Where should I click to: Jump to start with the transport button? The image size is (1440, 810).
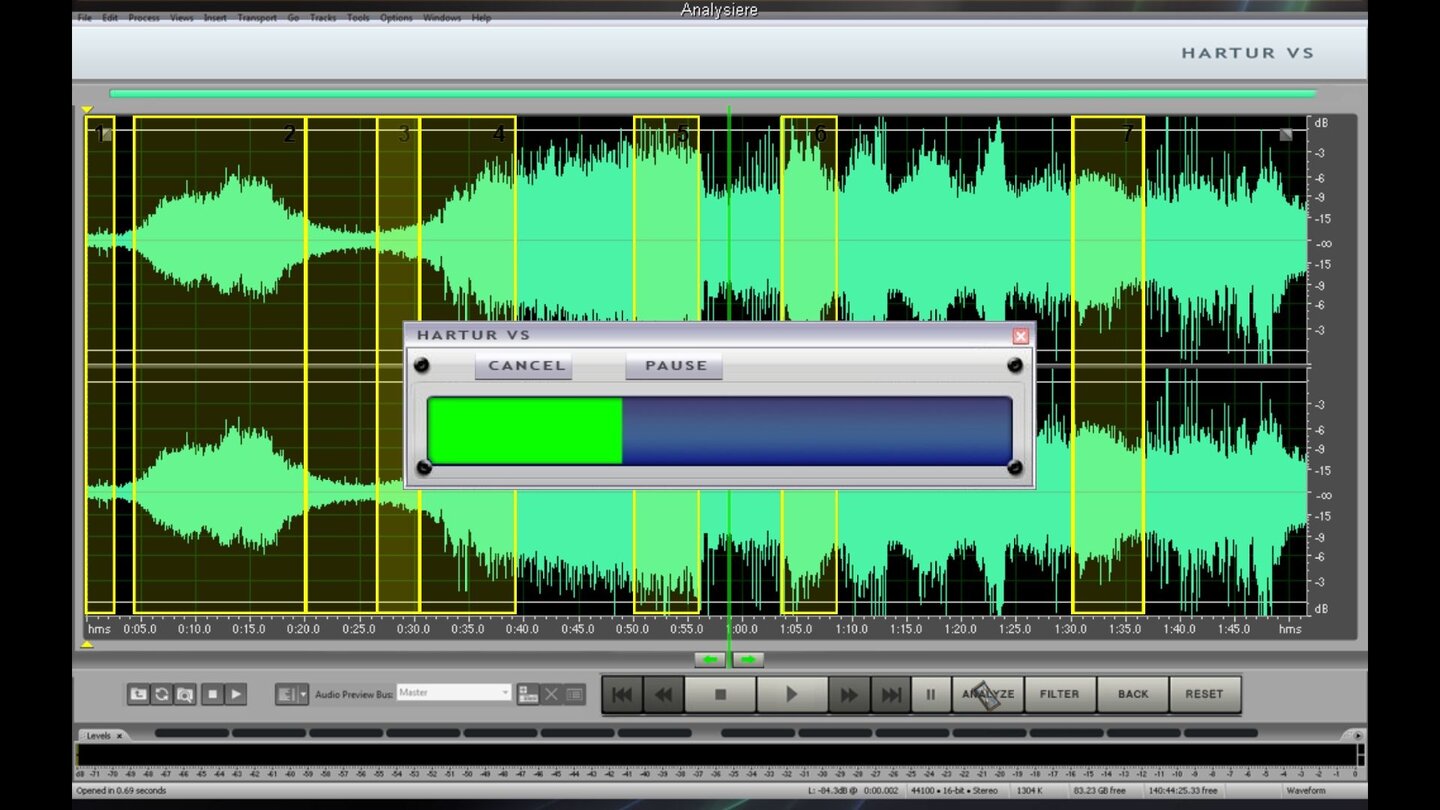(x=621, y=694)
